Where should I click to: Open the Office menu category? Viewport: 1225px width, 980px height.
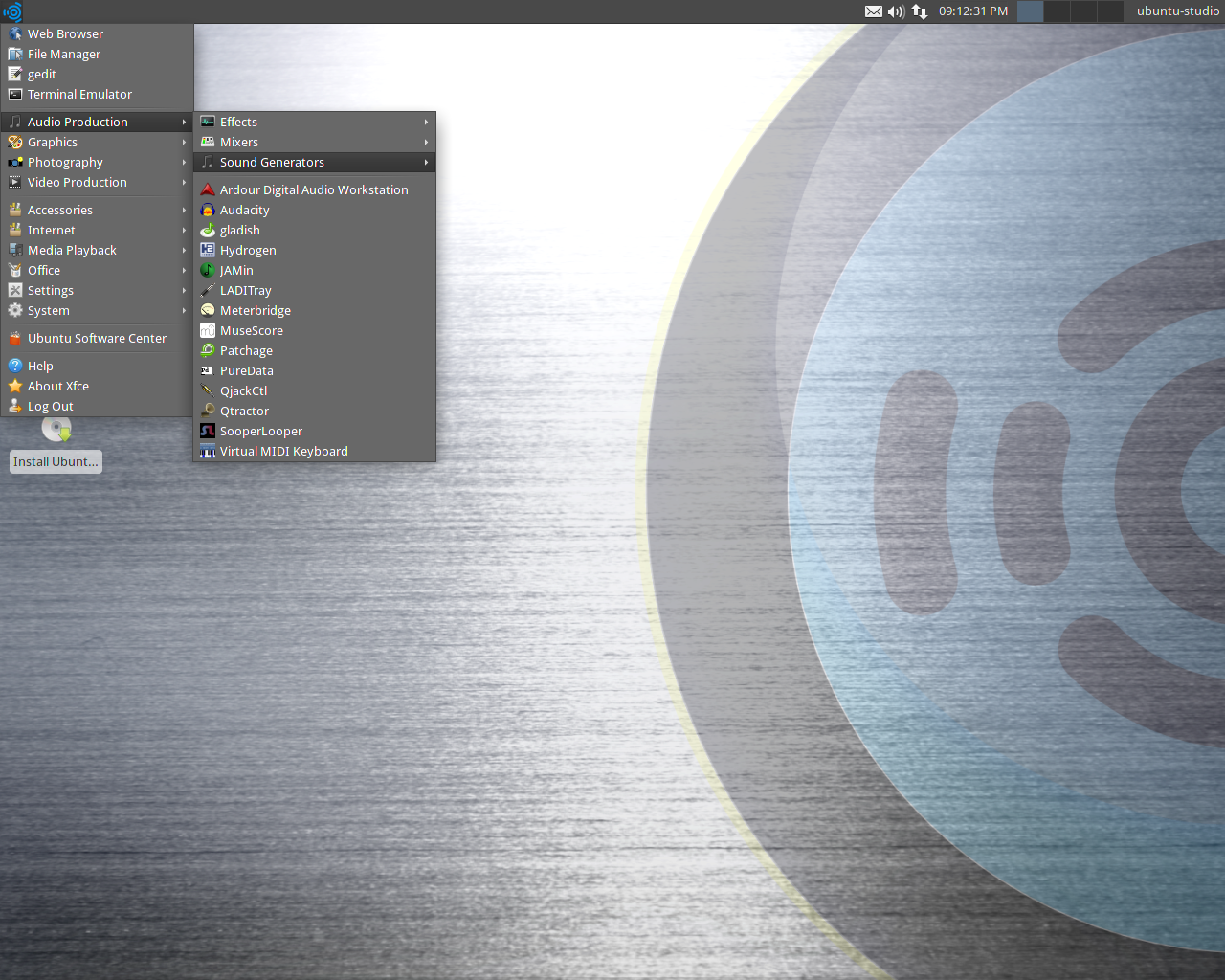tap(98, 270)
